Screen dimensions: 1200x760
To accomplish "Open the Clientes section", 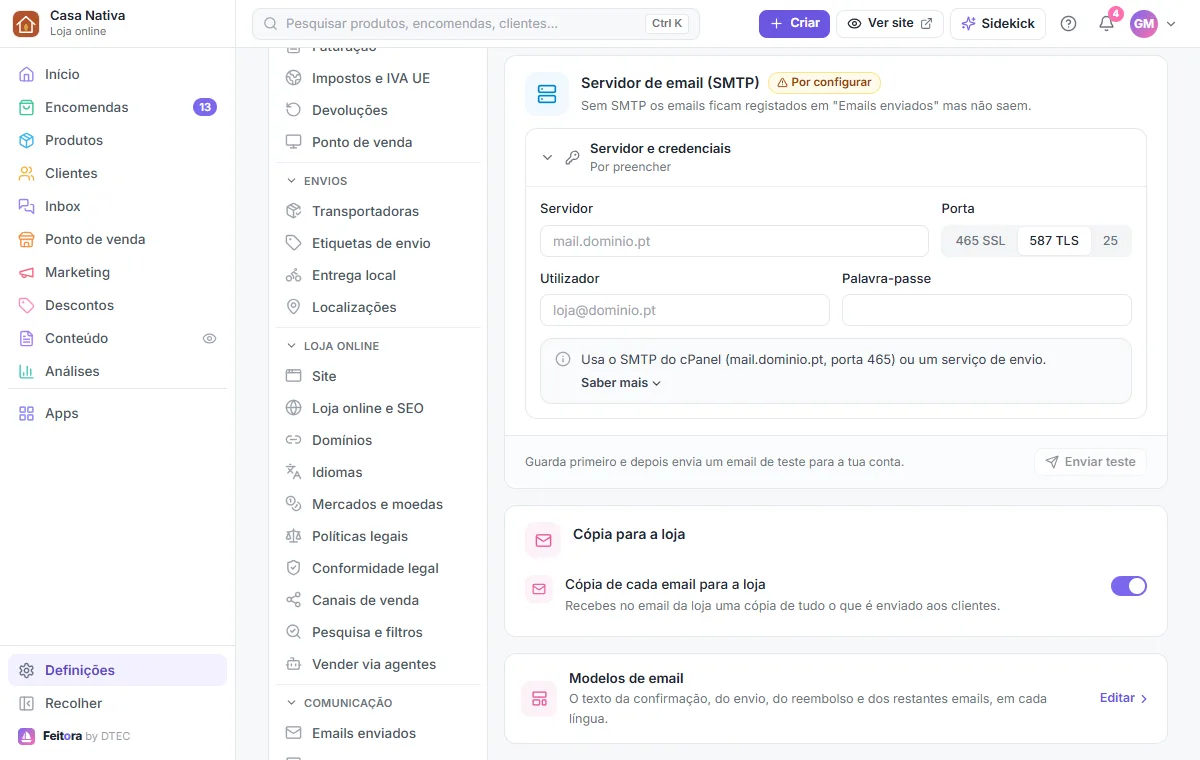I will [x=117, y=173].
